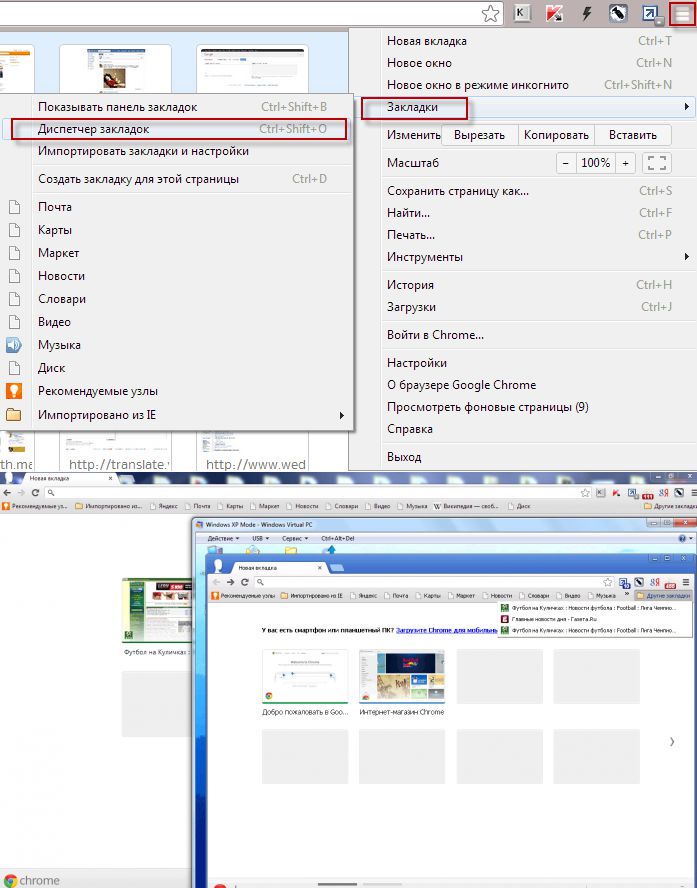Expand the Инструменты submenu

click(x=538, y=257)
